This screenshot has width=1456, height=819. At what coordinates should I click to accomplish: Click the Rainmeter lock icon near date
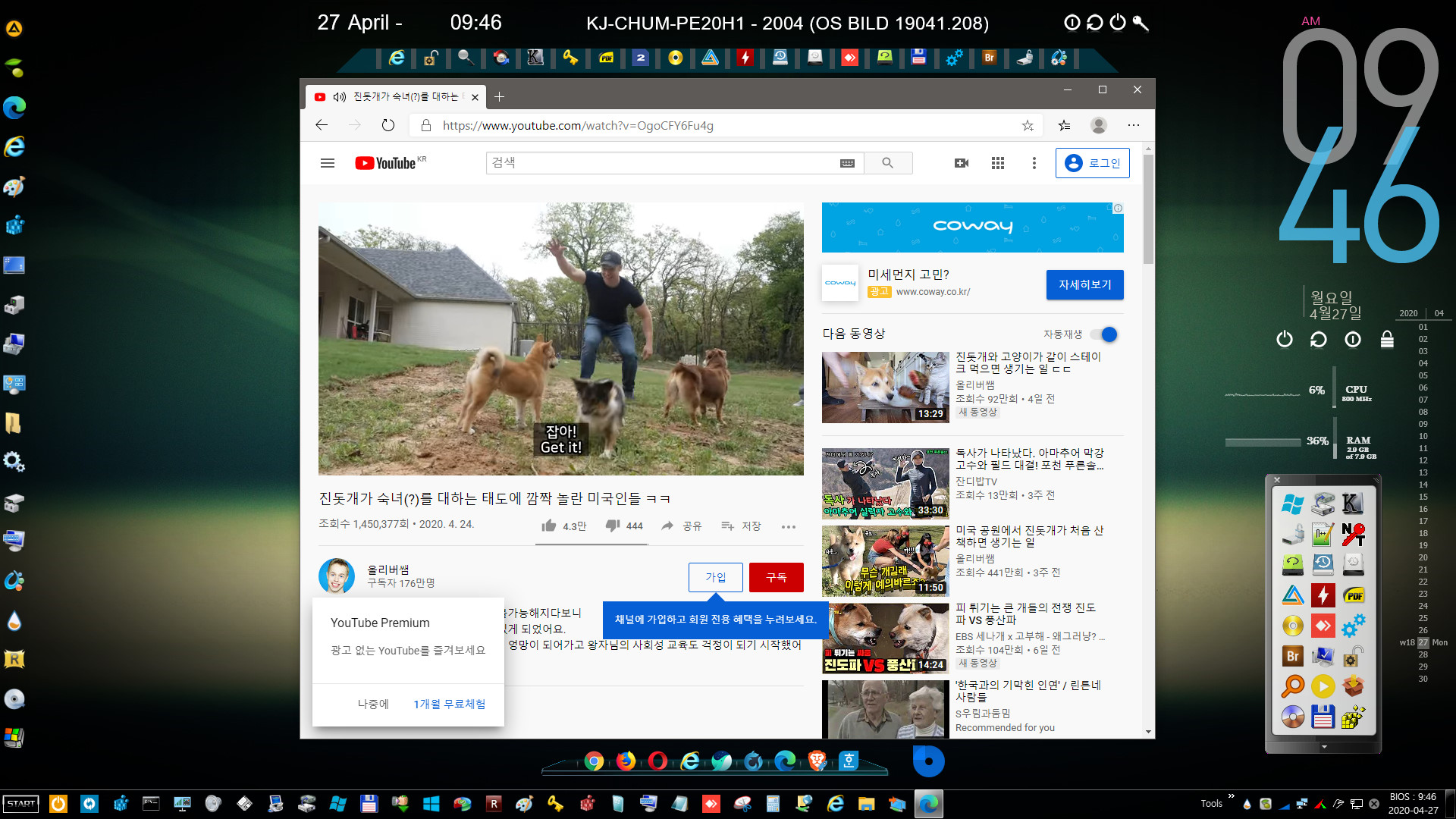(1387, 339)
